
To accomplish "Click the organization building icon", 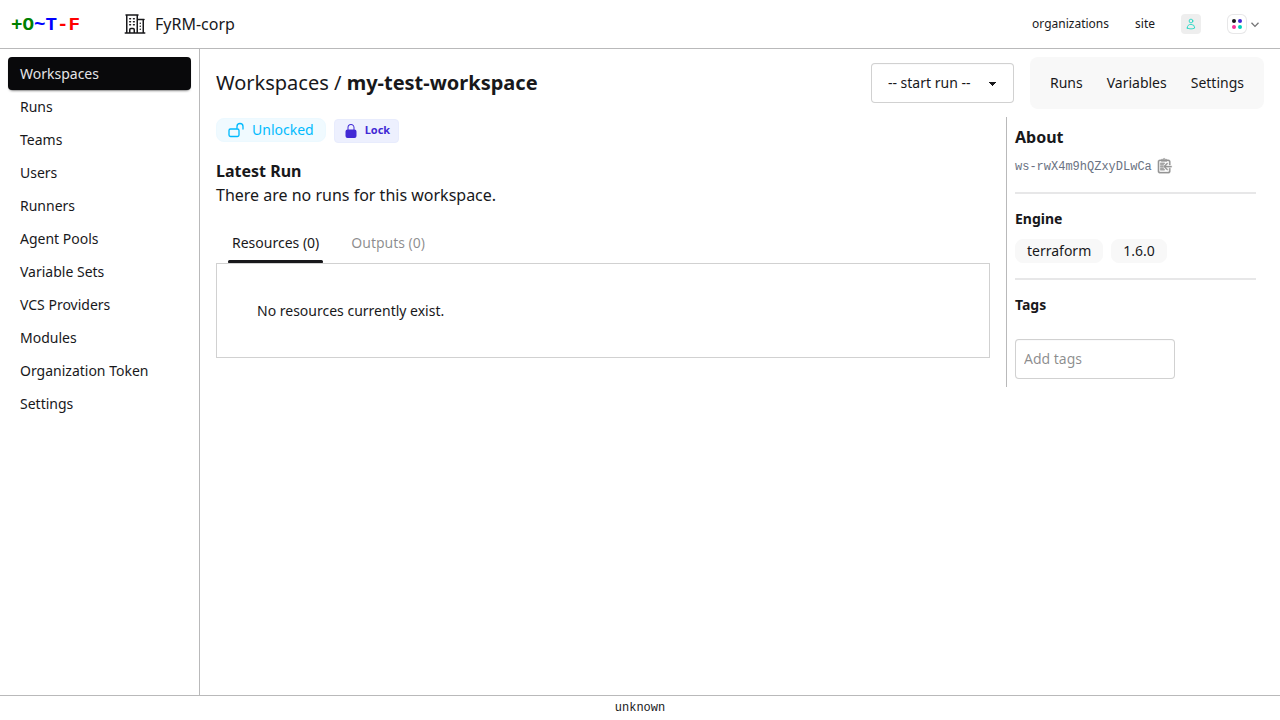I will (x=134, y=24).
